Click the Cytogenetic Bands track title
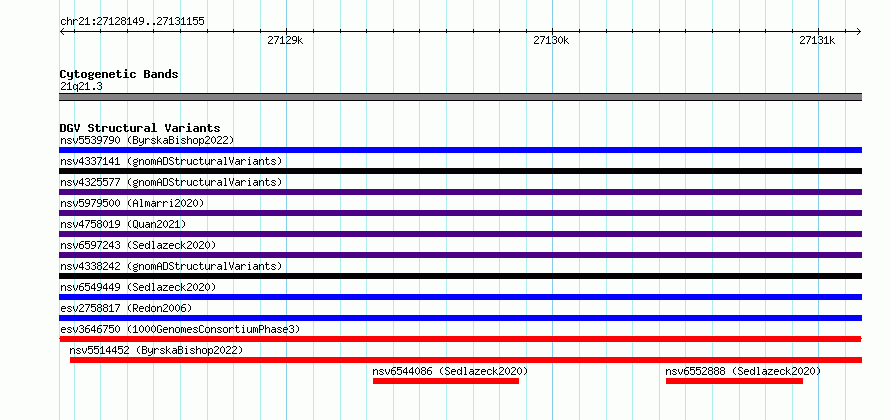The width and height of the screenshot is (890, 420). point(119,74)
